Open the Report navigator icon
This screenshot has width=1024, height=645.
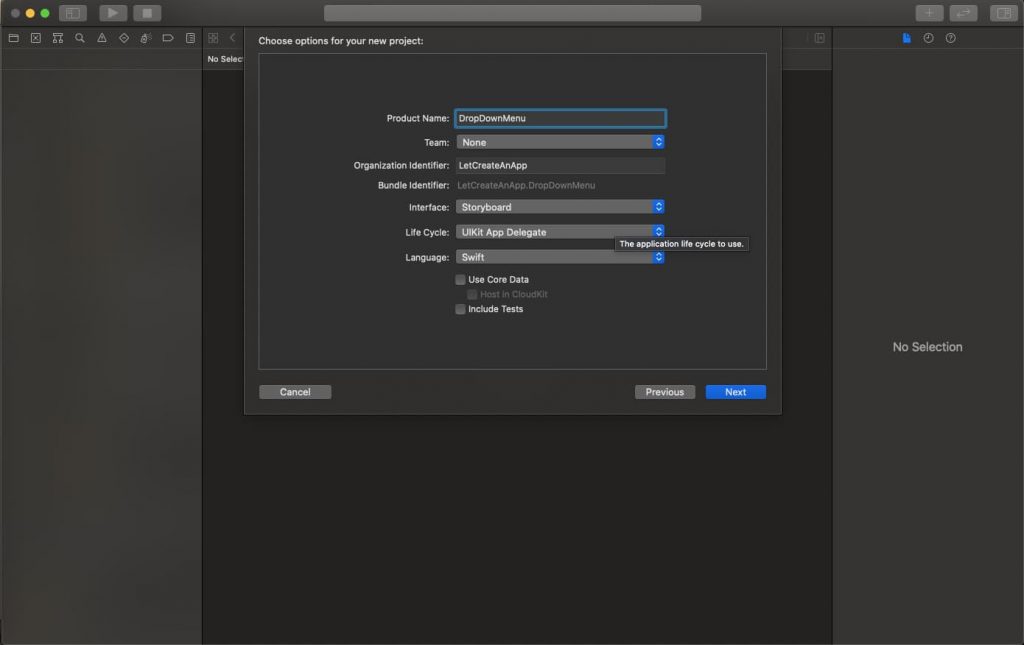(190, 38)
